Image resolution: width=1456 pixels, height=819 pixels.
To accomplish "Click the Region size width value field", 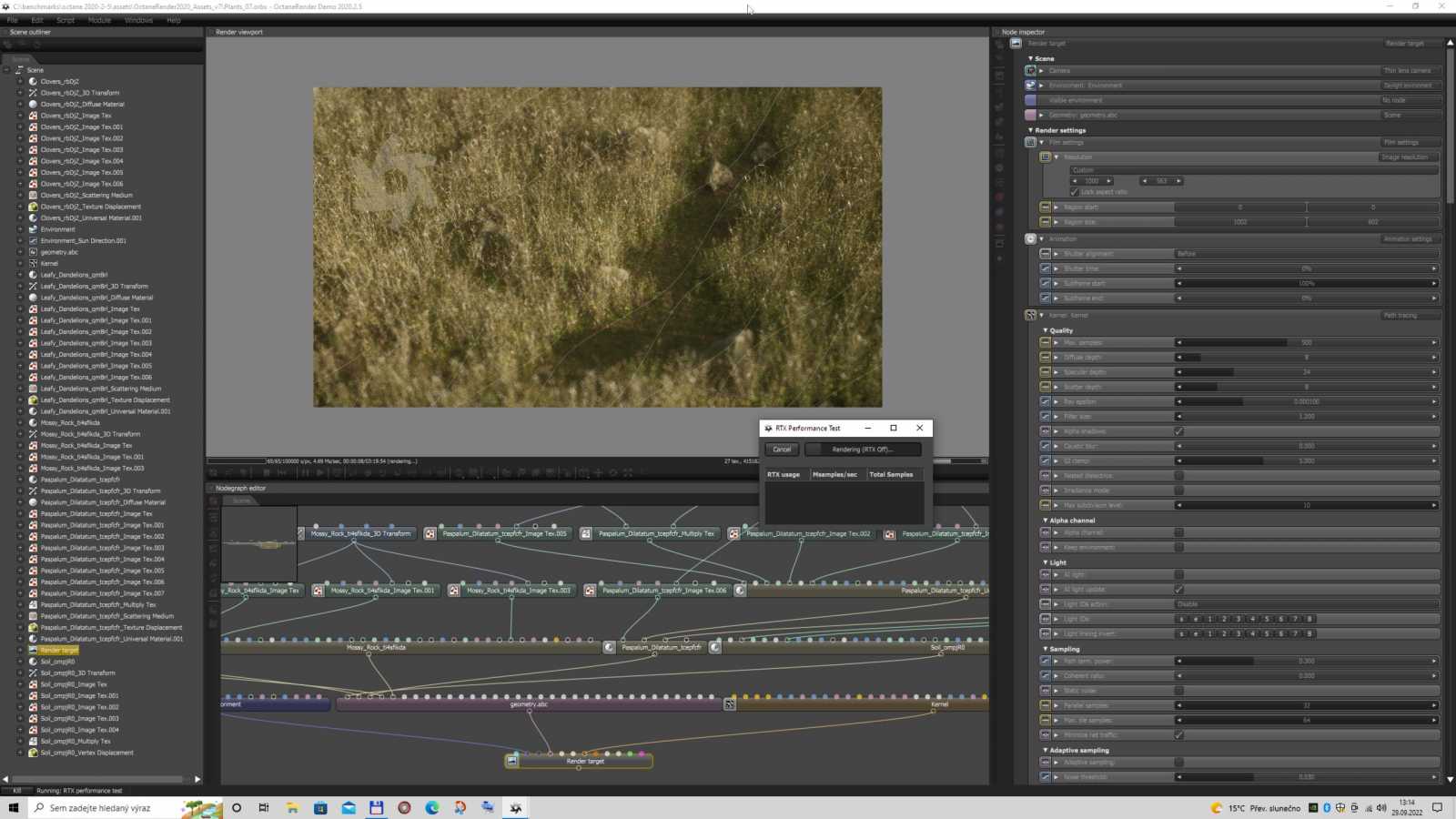I will (1239, 222).
